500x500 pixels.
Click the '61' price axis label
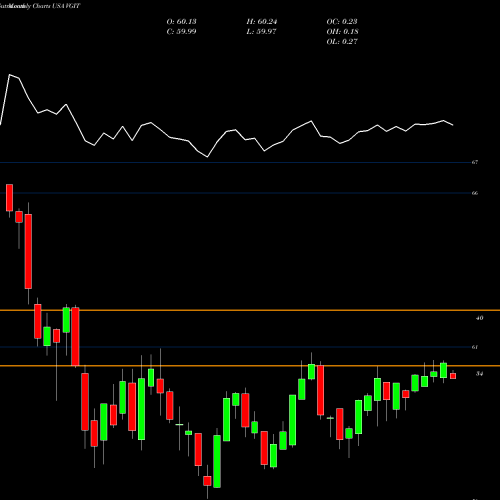pos(475,347)
